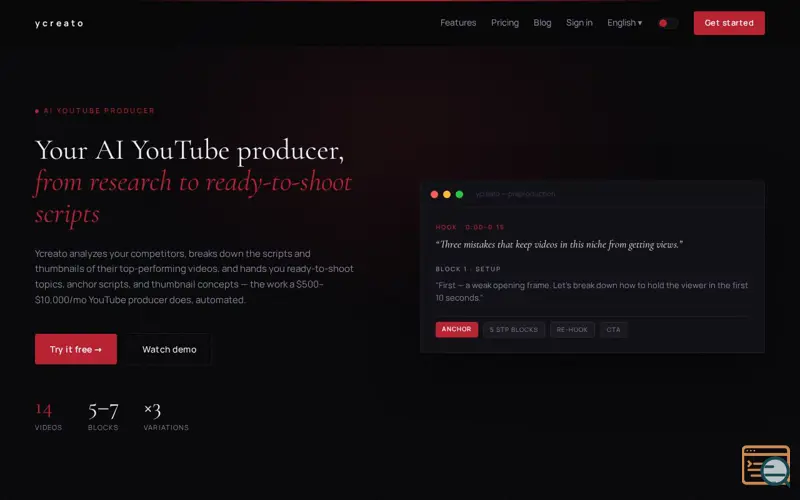The width and height of the screenshot is (800, 500).
Task: Click the Watch demo button
Action: click(169, 349)
